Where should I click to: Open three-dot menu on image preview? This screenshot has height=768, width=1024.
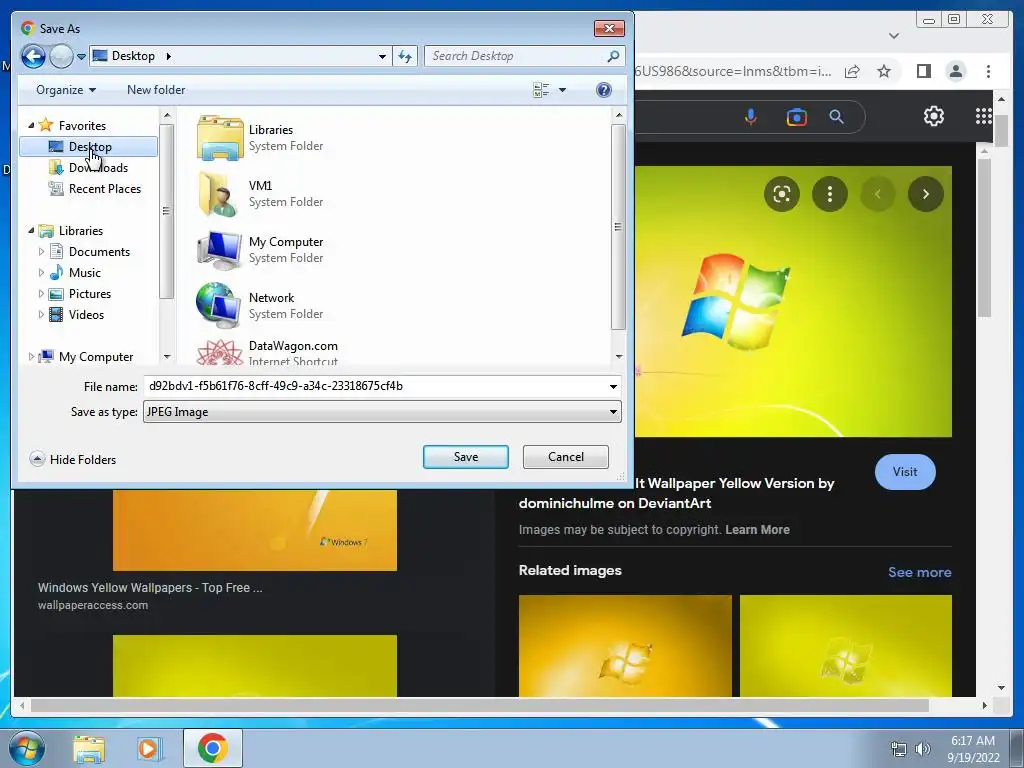tap(829, 194)
